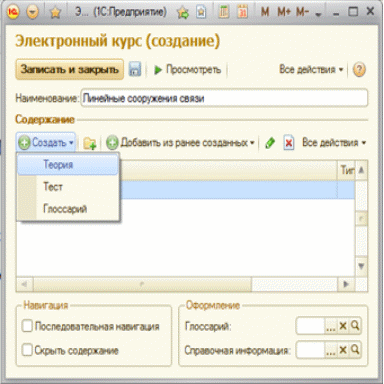The height and width of the screenshot is (384, 384).
Task: Click the vertical scrollbar up arrow
Action: click(x=361, y=170)
